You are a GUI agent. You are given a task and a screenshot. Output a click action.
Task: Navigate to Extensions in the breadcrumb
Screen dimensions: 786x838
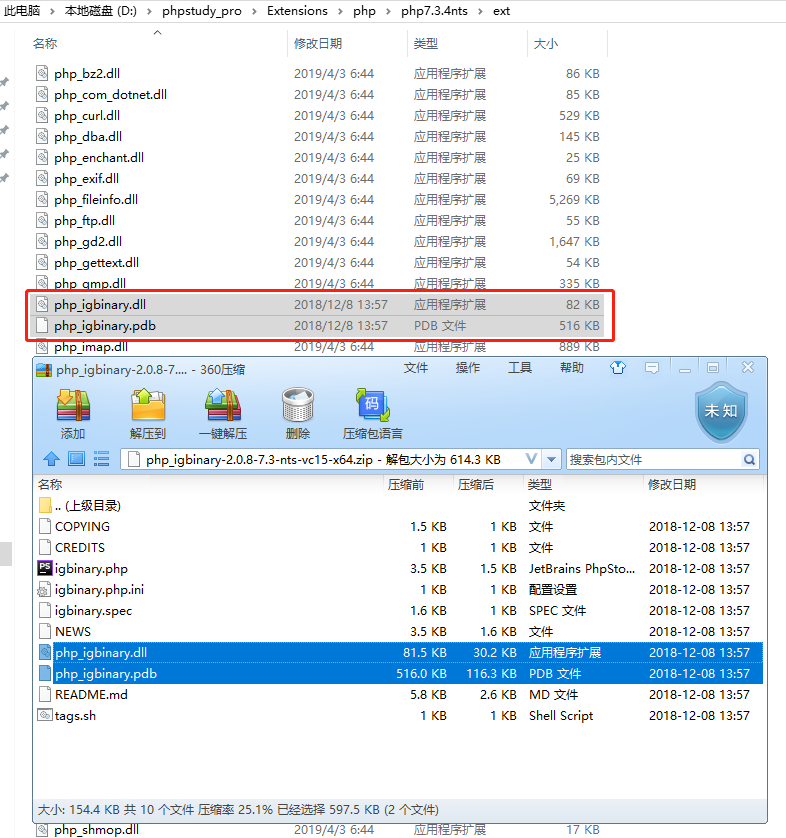tap(297, 11)
